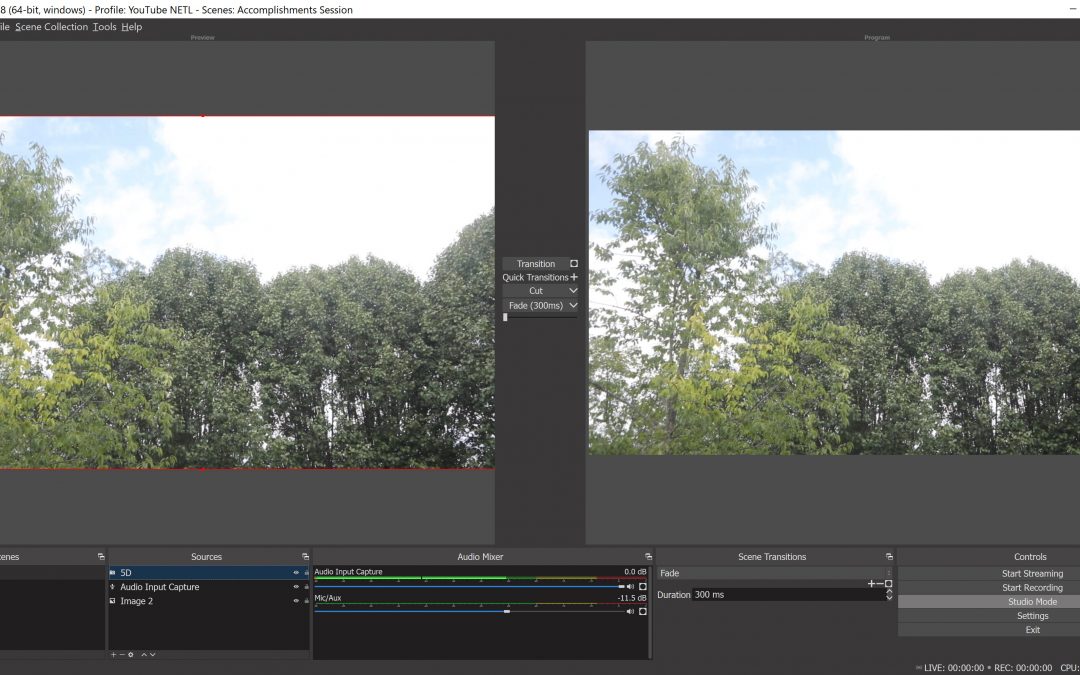Image resolution: width=1080 pixels, height=675 pixels.
Task: Lock the Audio Input Capture source
Action: click(x=306, y=587)
